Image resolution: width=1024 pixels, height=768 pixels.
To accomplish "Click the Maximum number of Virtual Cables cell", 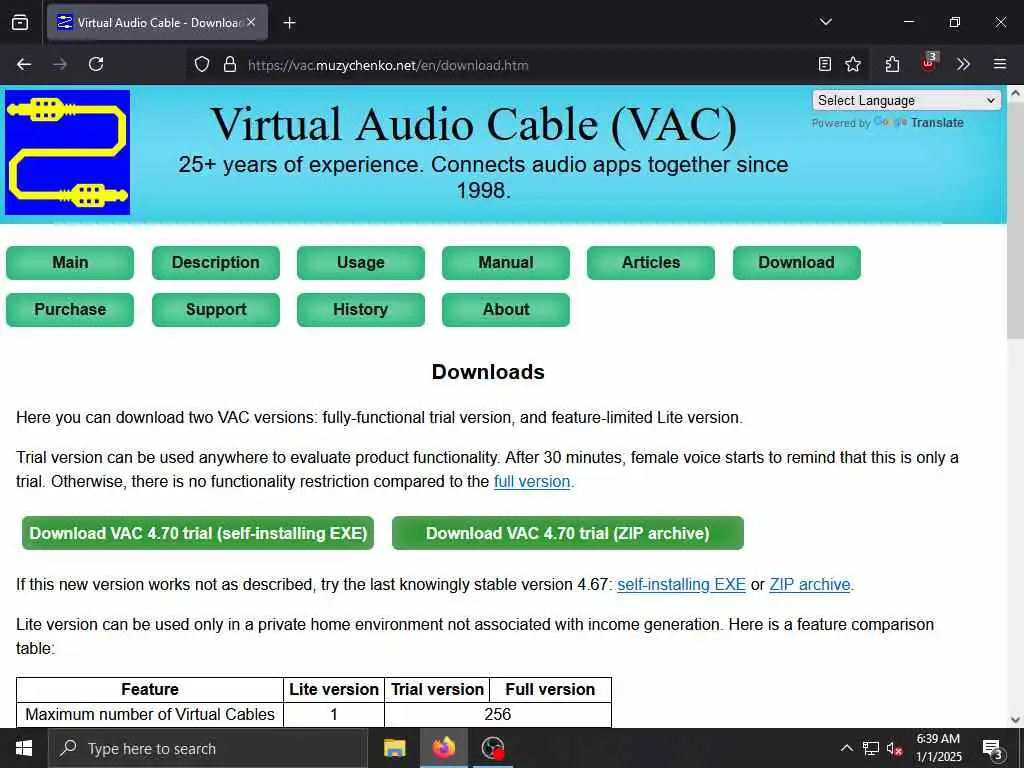I will click(150, 714).
